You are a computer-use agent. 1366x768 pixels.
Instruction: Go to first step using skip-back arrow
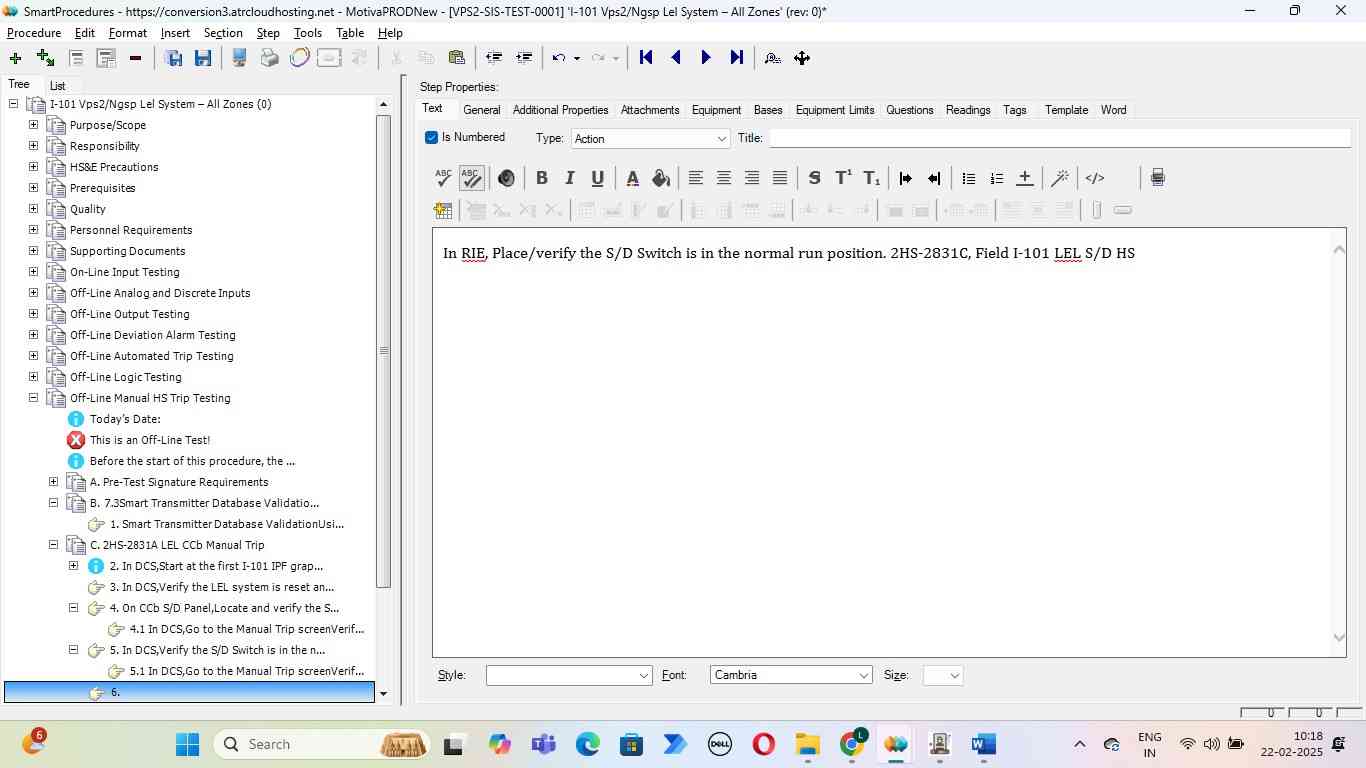646,58
